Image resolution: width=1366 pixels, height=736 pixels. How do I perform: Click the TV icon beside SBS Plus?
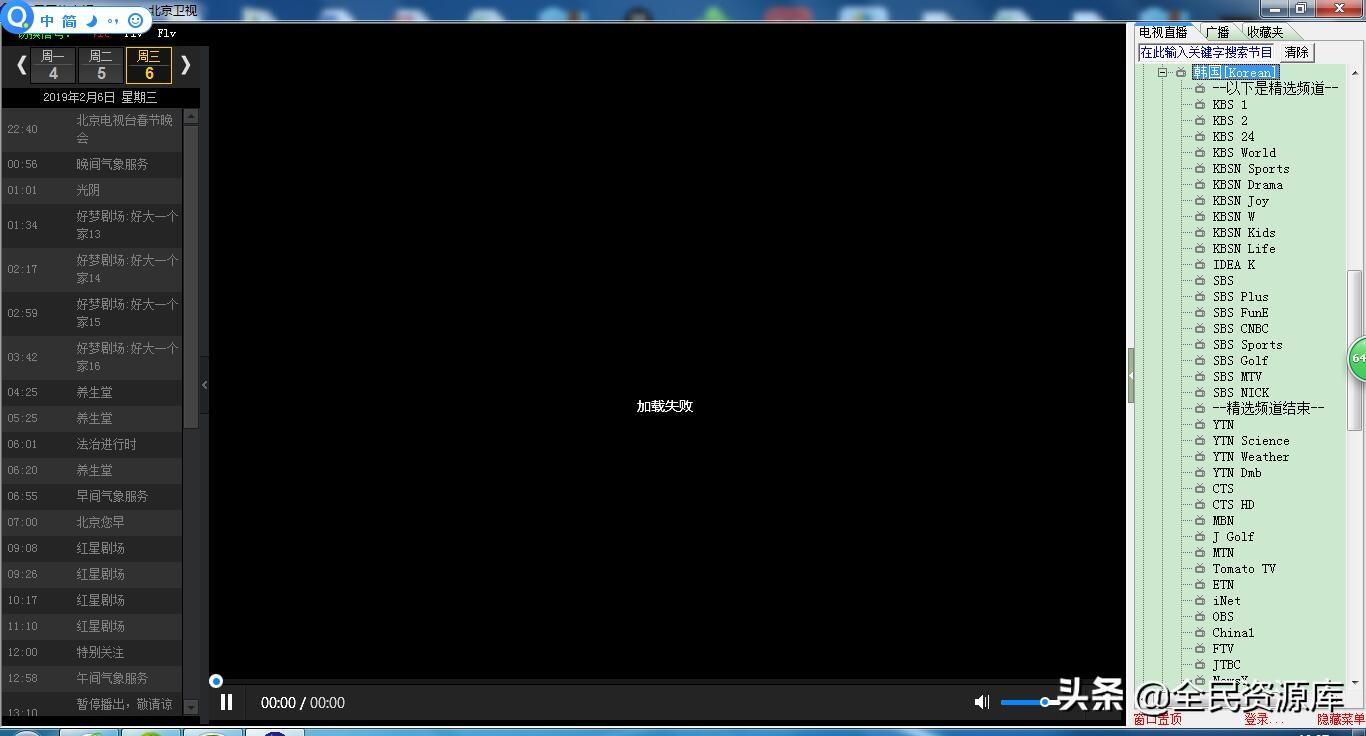coord(1200,297)
